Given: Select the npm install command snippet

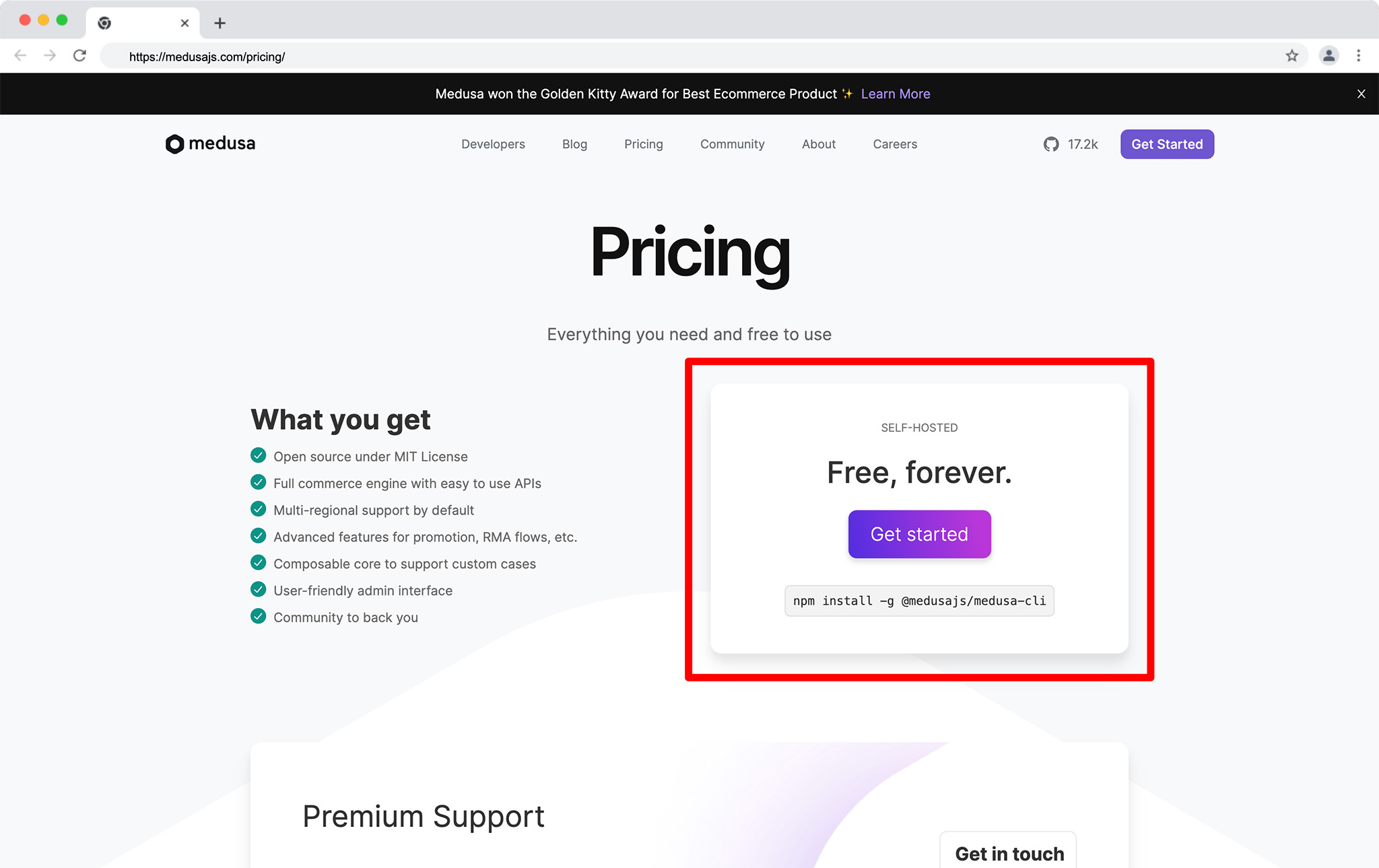Looking at the screenshot, I should click(x=919, y=601).
